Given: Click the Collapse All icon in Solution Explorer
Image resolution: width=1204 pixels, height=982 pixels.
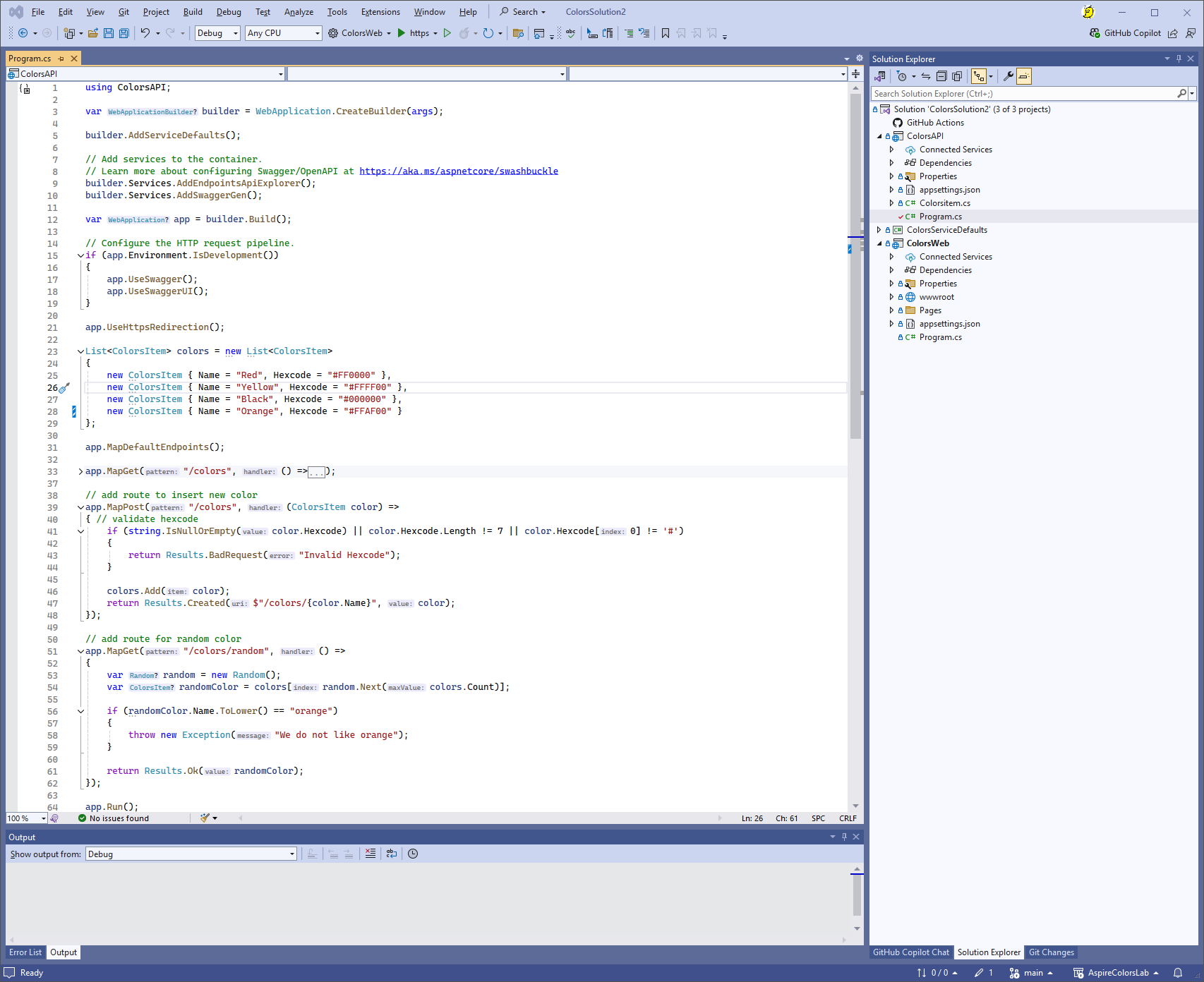Looking at the screenshot, I should click(941, 76).
